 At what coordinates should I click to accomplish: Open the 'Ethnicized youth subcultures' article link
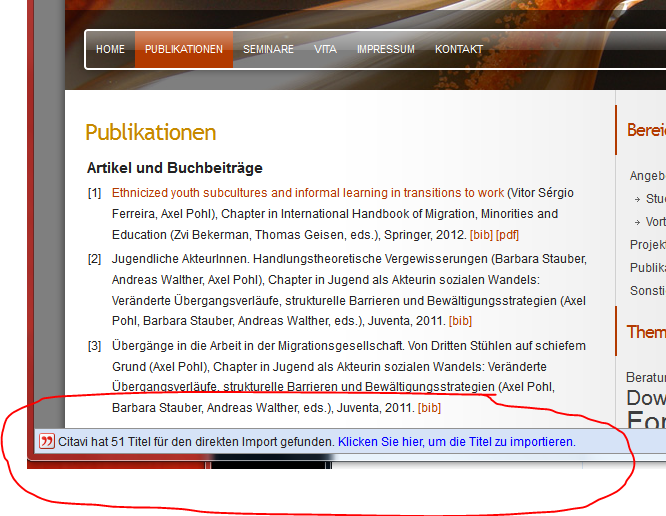click(308, 193)
